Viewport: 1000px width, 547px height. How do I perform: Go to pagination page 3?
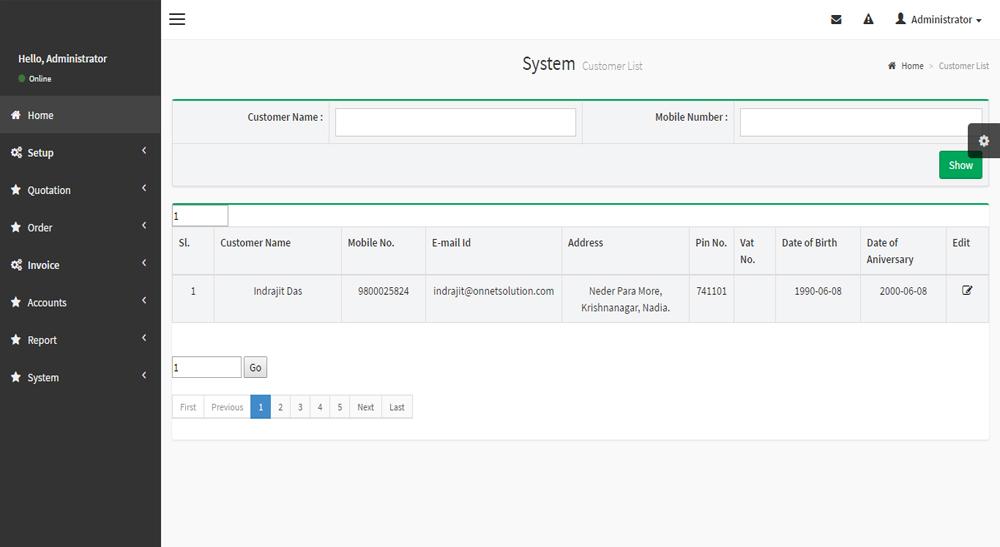[300, 407]
